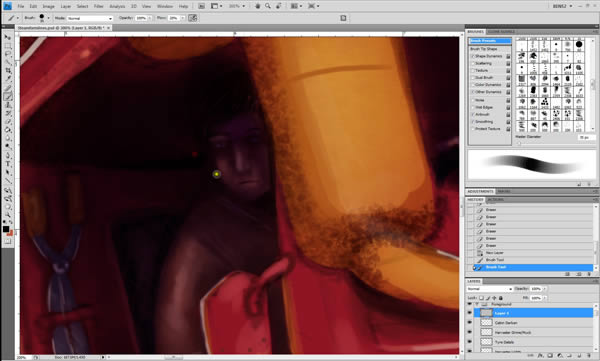The image size is (600, 361).
Task: Delete the current state in the History panel
Action: coord(589,274)
